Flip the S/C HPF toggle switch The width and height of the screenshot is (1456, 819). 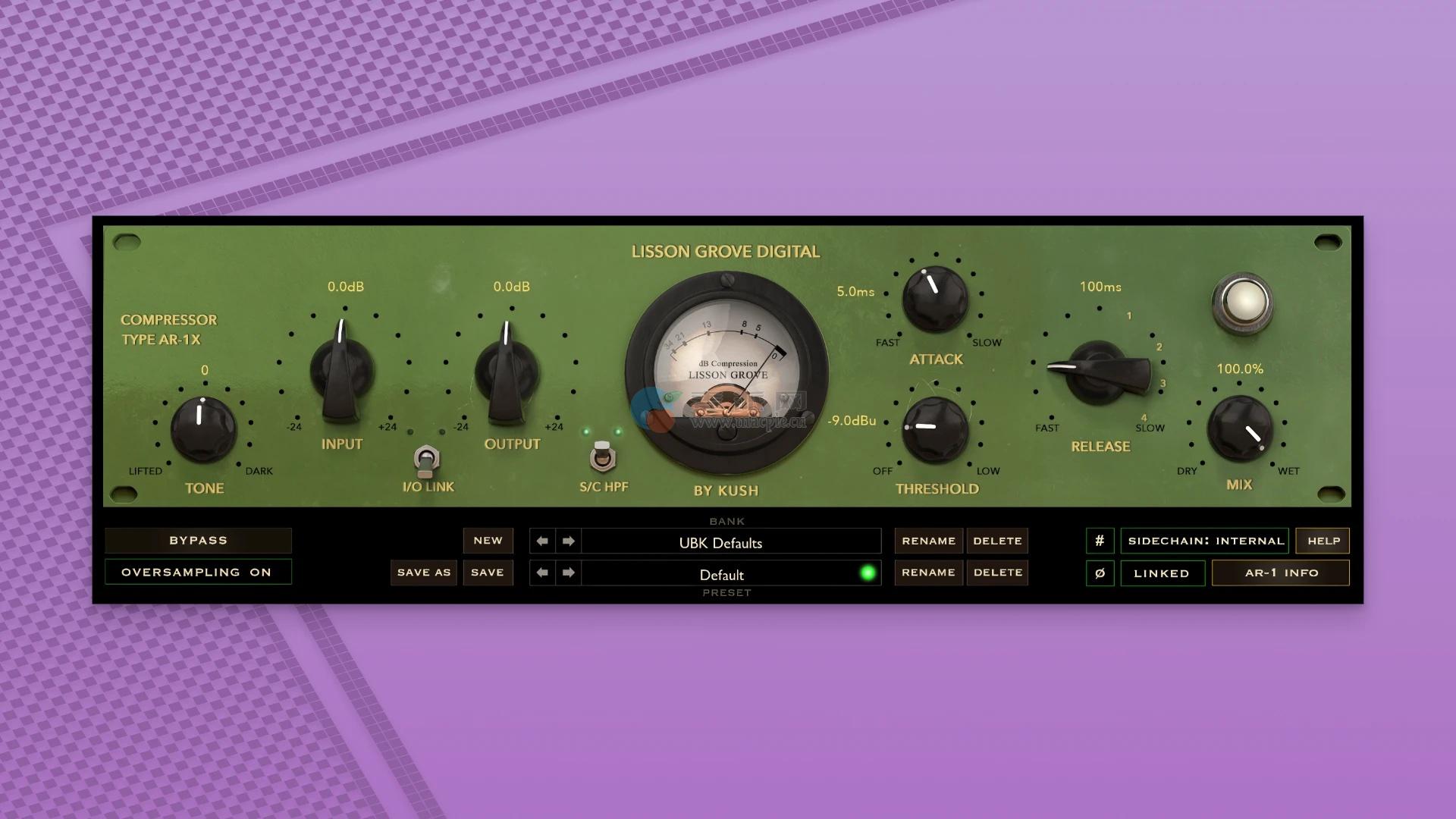pyautogui.click(x=602, y=457)
